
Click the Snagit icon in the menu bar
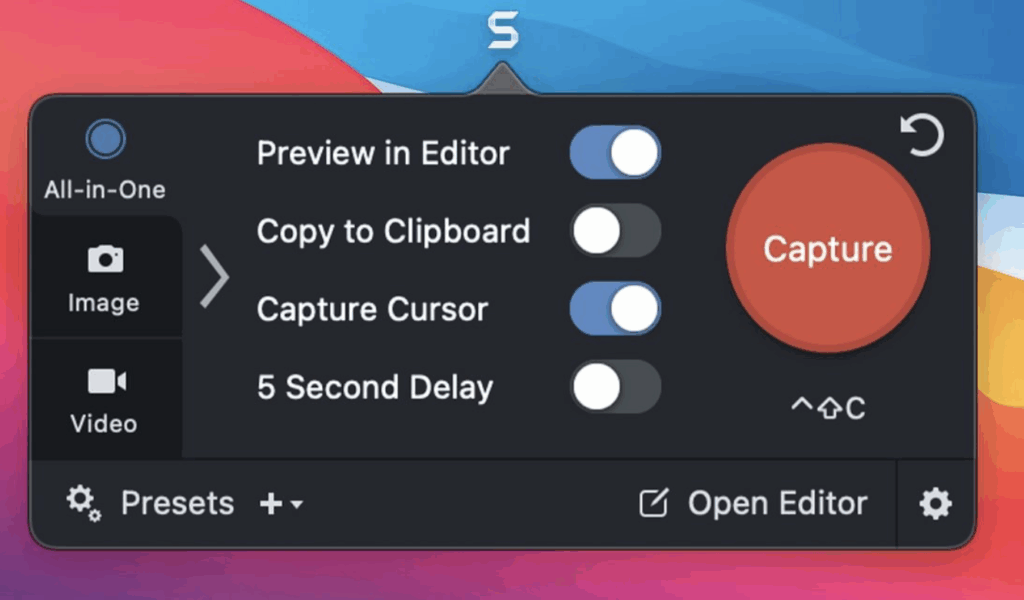click(x=503, y=29)
